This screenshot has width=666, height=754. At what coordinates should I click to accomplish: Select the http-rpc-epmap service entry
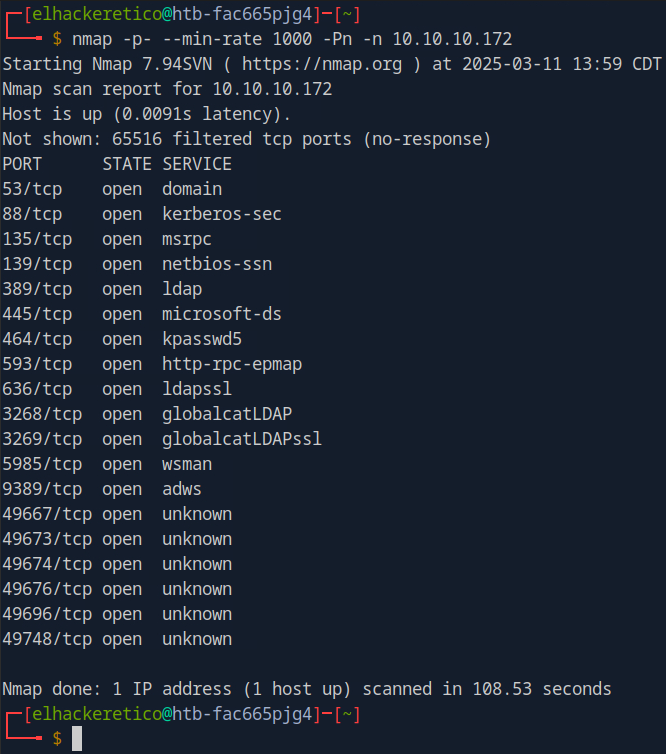point(232,364)
